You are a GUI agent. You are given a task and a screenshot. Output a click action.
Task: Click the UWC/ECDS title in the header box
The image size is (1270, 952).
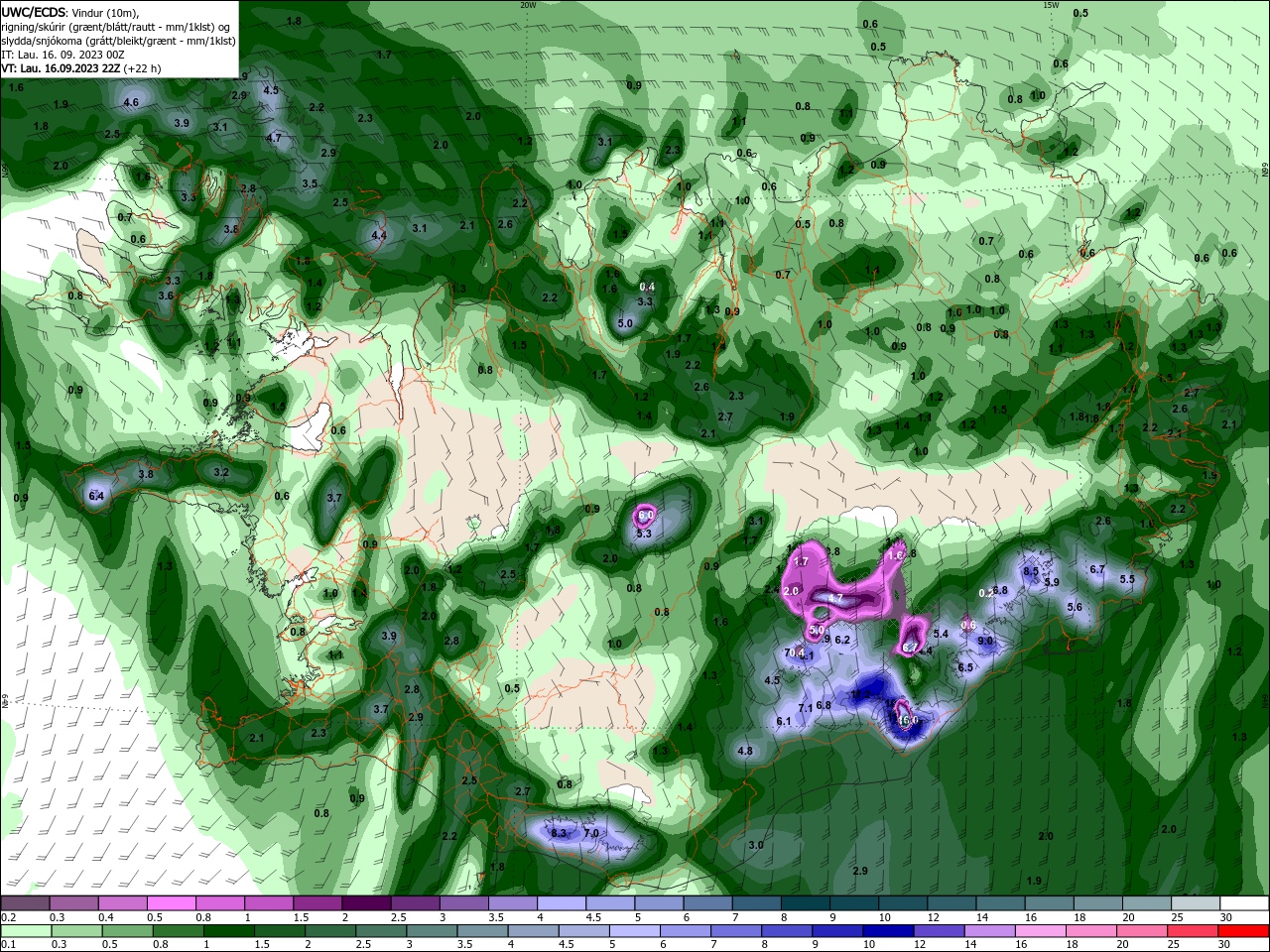coord(35,12)
